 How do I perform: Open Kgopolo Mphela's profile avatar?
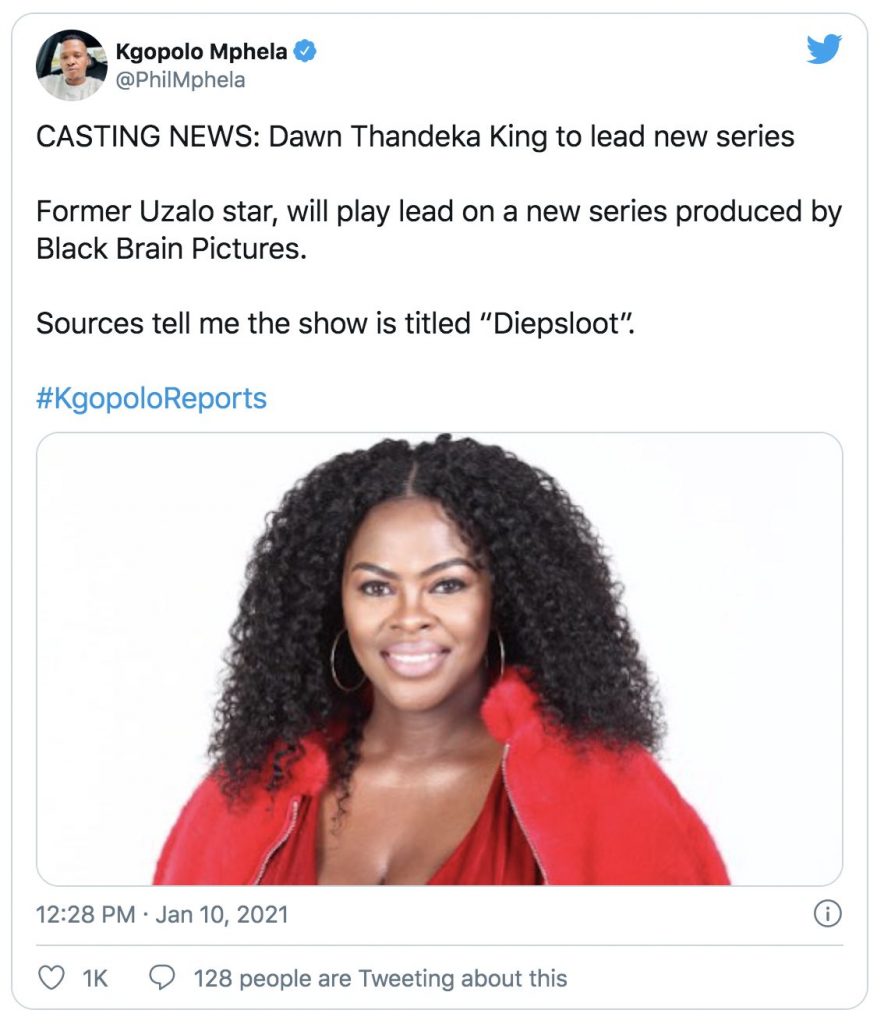tap(71, 65)
